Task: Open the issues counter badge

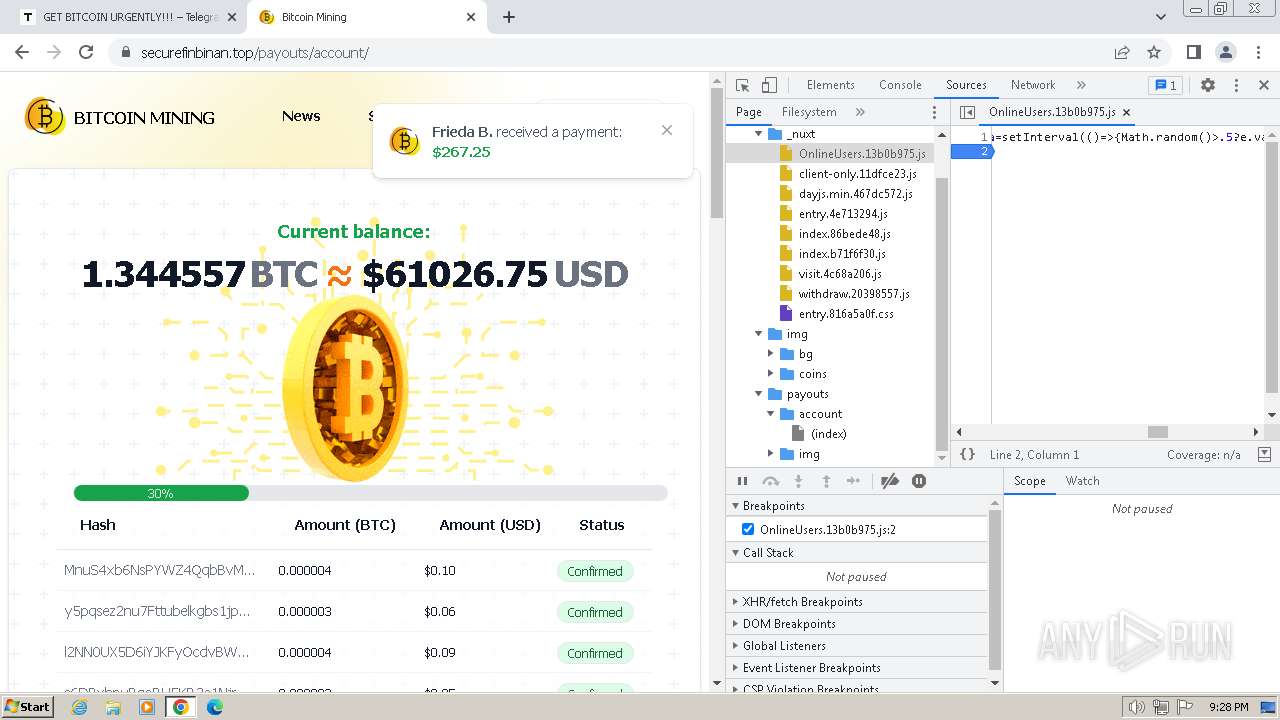Action: [1165, 85]
